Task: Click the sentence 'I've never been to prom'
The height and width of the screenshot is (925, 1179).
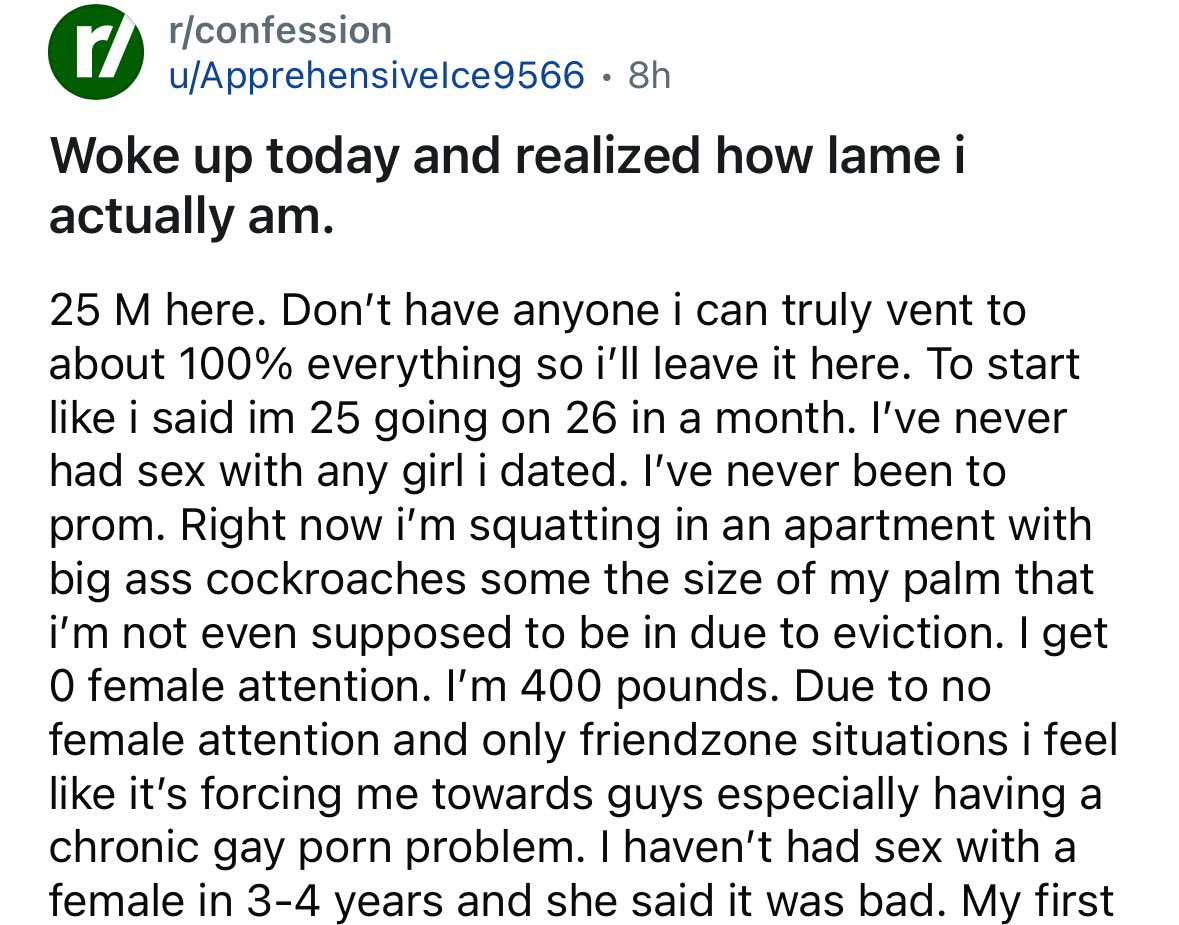Action: coord(528,498)
